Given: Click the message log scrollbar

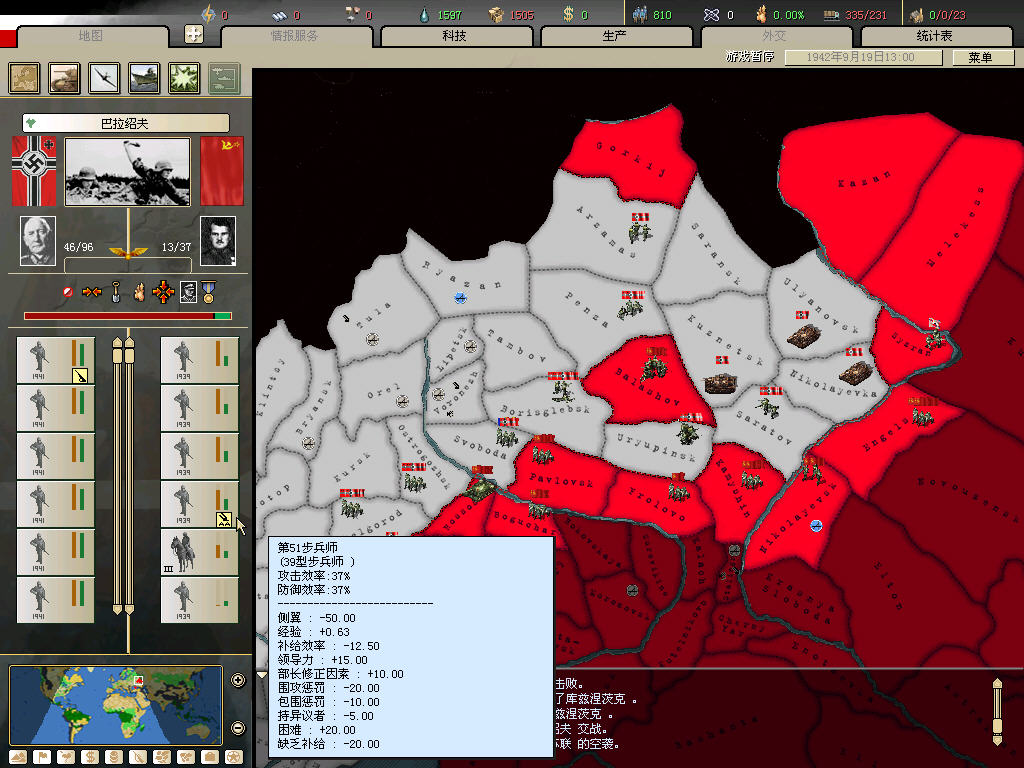Looking at the screenshot, I should 997,712.
